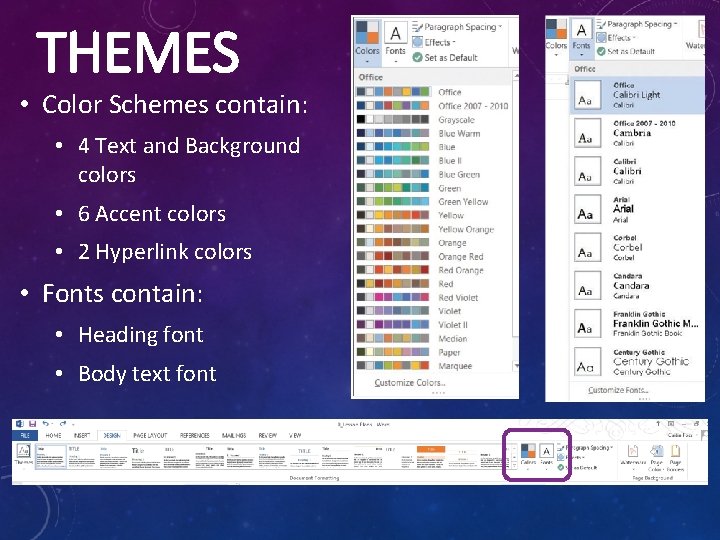Click the Redo arrow in Word's title bar
The width and height of the screenshot is (720, 540).
coord(63,423)
